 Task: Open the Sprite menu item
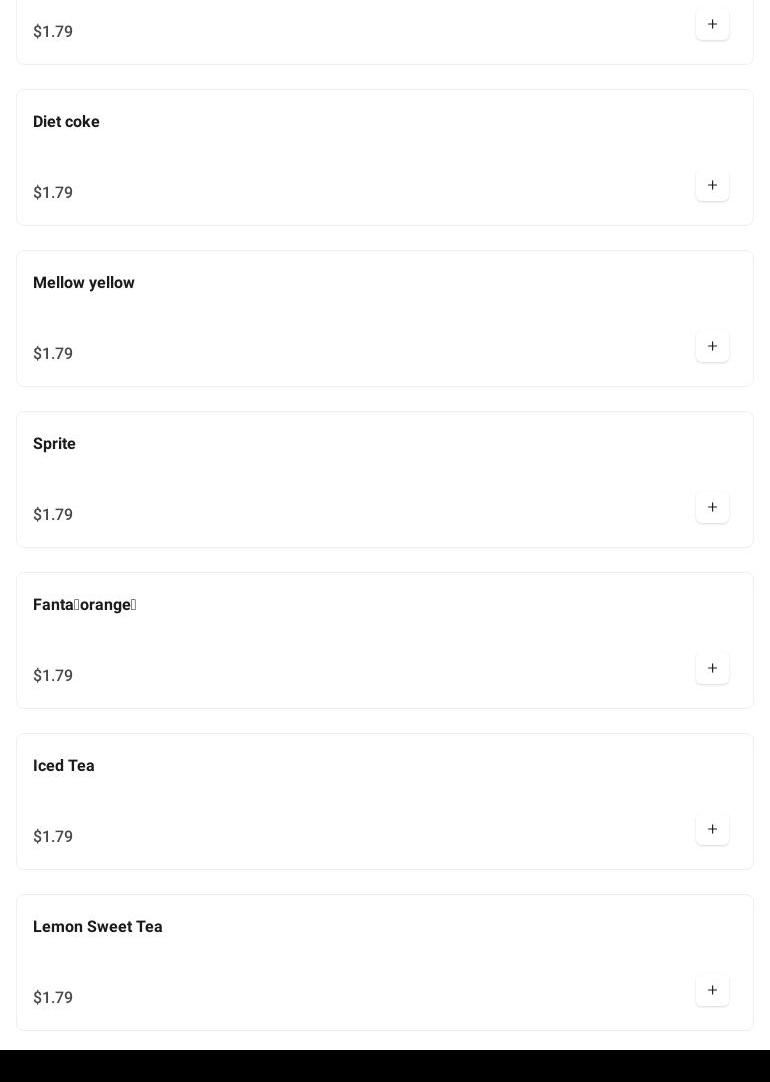coord(54,444)
